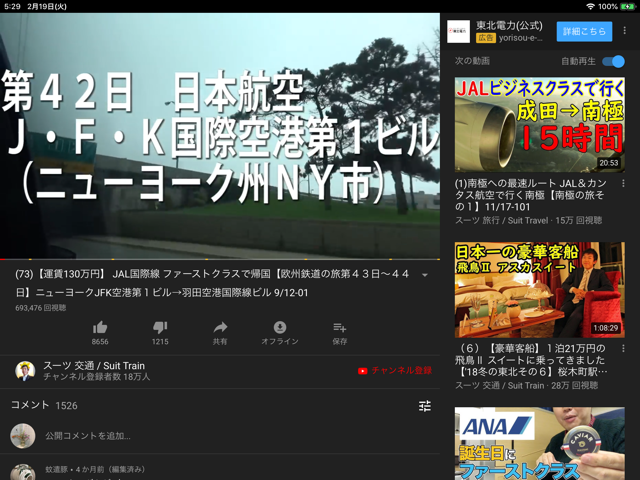Open options for 南極への最速ルート video

pyautogui.click(x=623, y=184)
